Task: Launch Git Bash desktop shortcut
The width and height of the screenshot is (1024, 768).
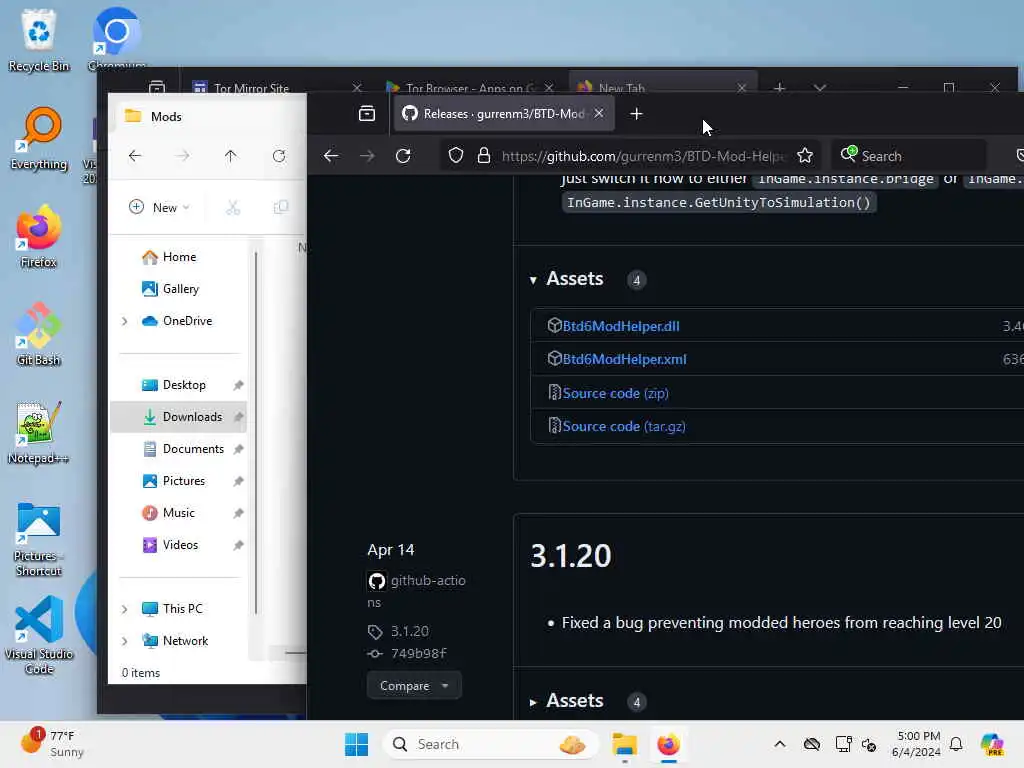Action: point(39,334)
